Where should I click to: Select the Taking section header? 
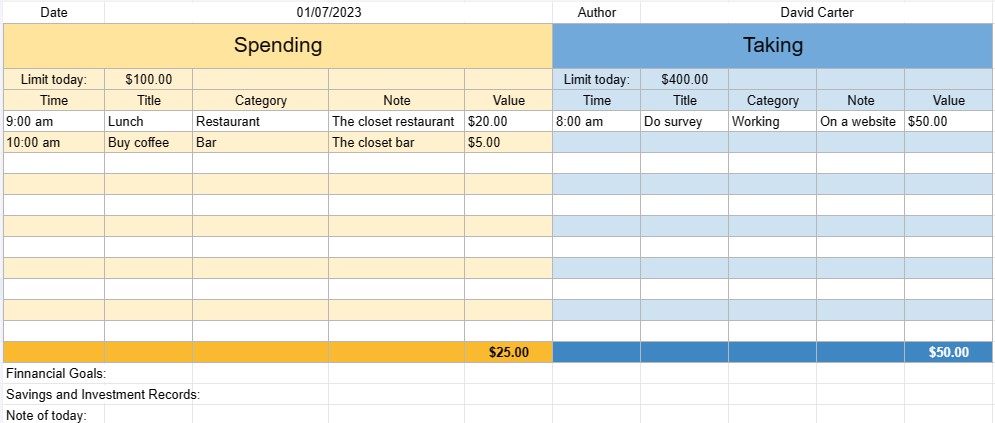coord(772,45)
